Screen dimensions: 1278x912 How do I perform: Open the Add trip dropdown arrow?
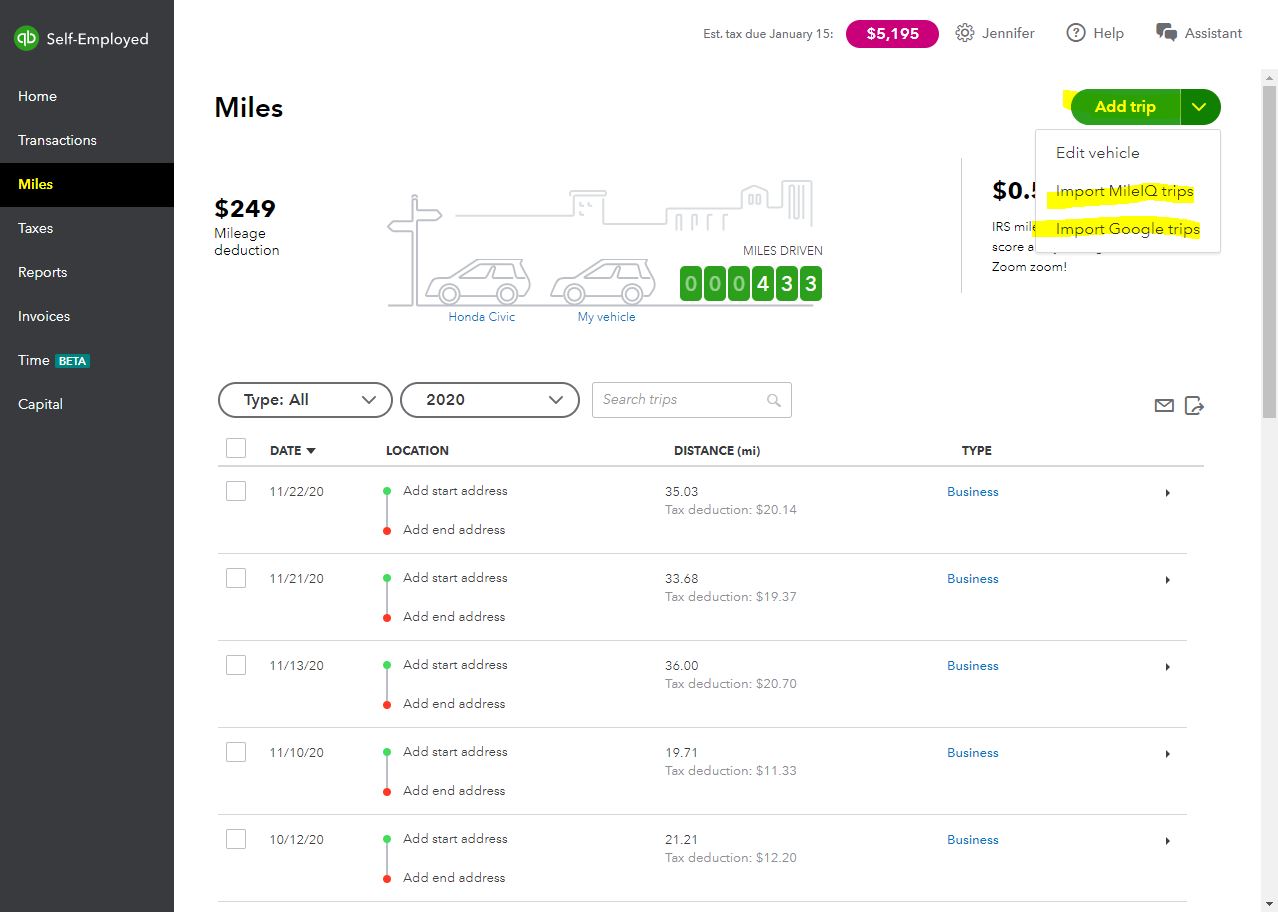1200,107
